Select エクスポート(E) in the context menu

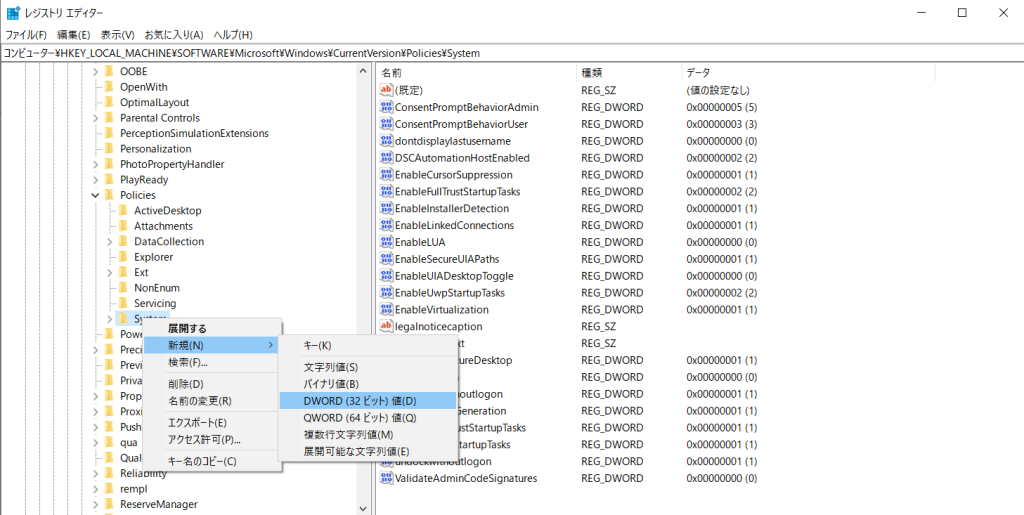coord(212,423)
